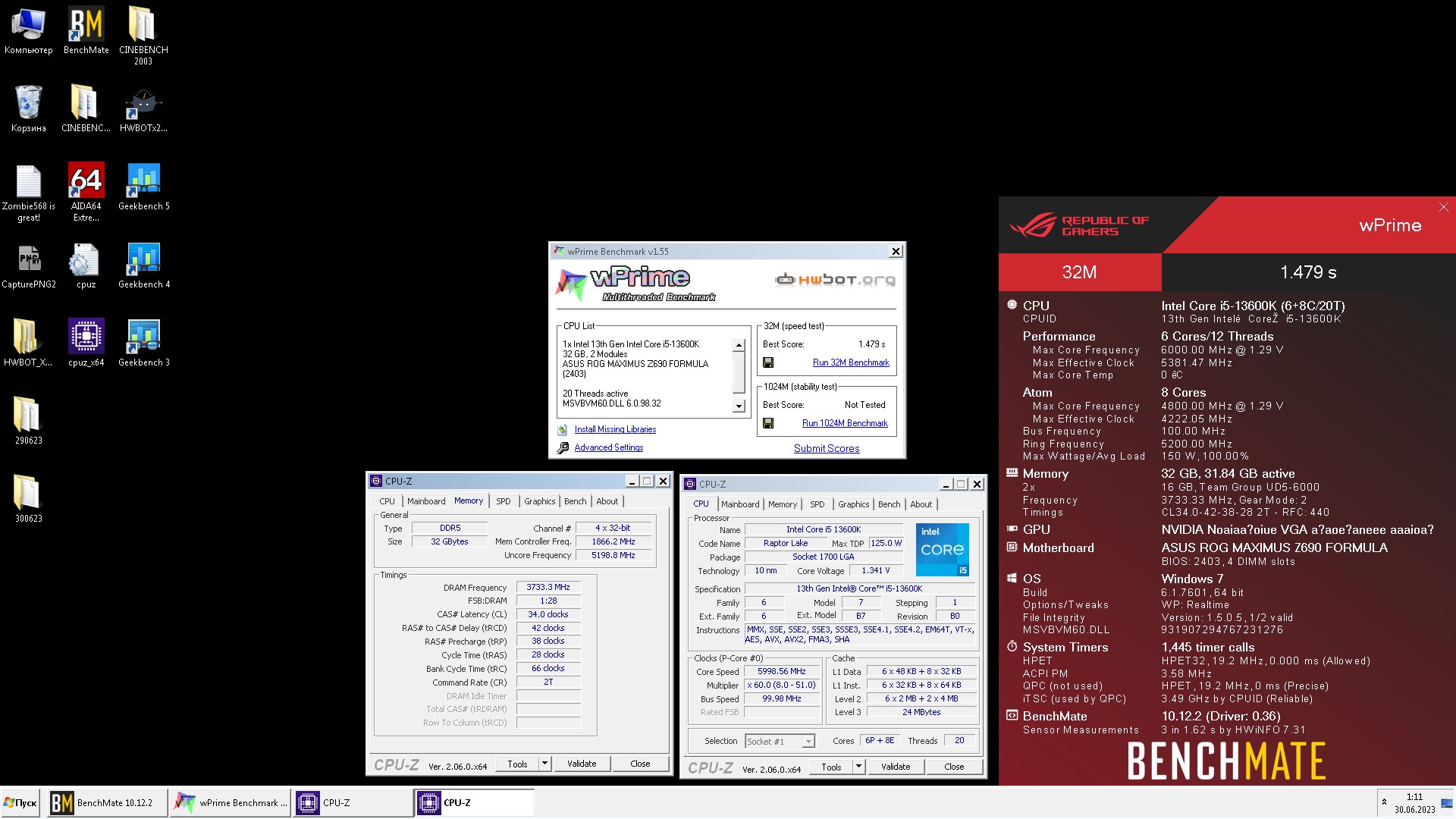Screen dimensions: 1456x819
Task: Switch to wPrime Benchmark taskbar item
Action: coord(231,803)
